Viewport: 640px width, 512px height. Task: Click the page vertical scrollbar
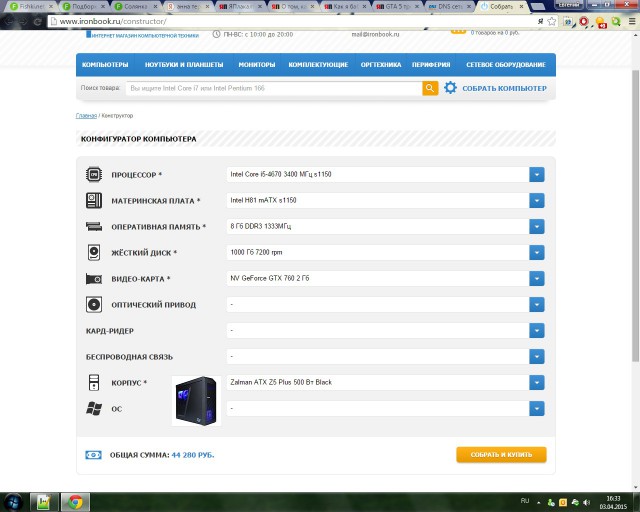[635, 215]
